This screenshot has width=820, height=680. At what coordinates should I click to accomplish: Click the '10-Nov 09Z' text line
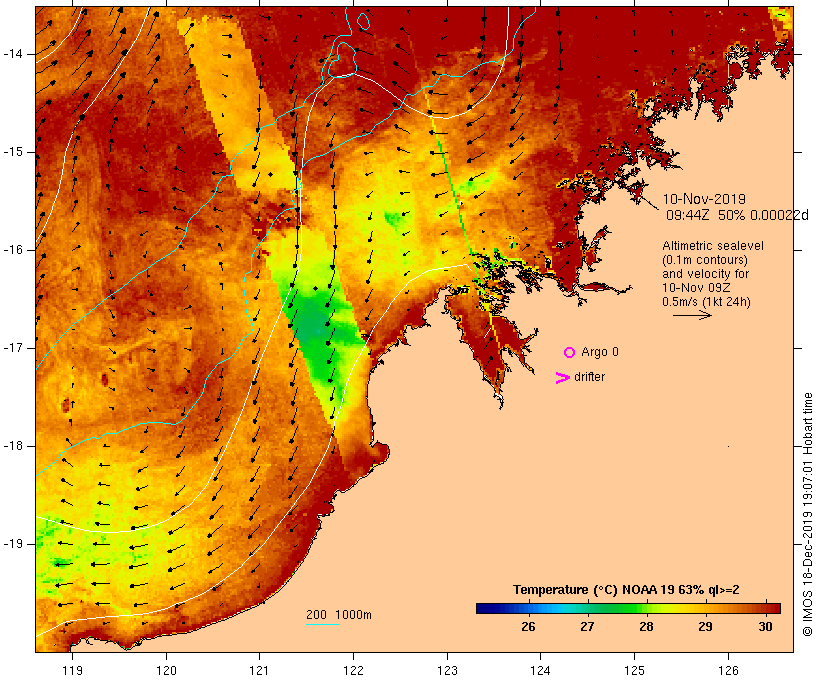click(696, 288)
